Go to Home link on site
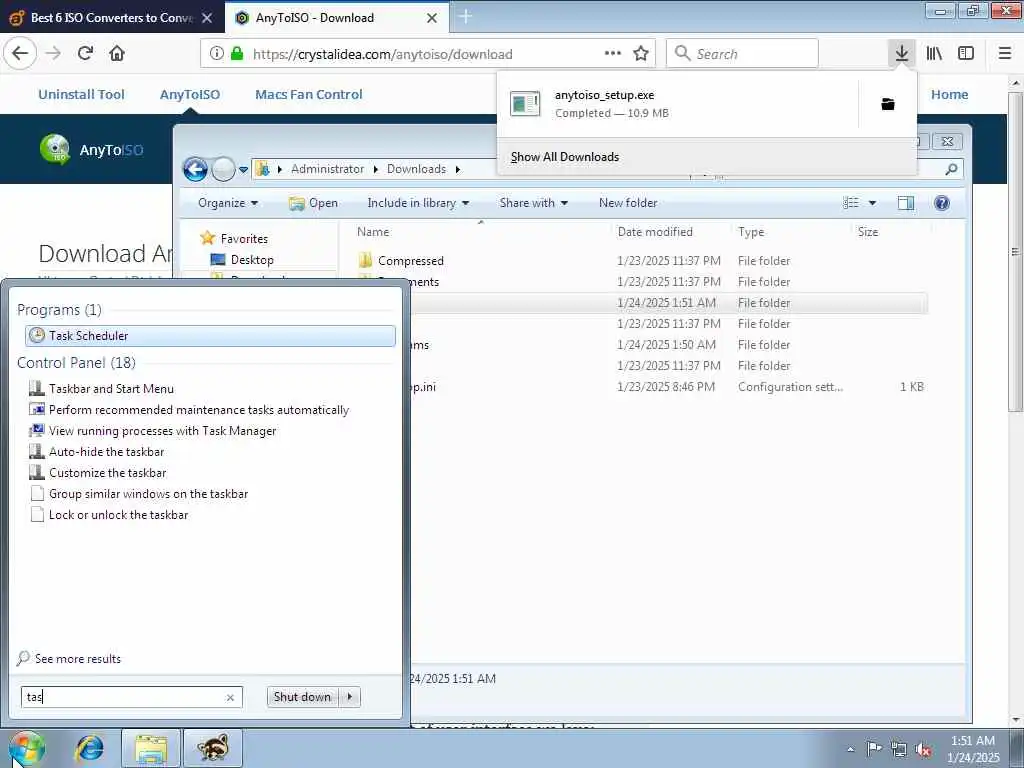This screenshot has width=1024, height=768. click(x=949, y=94)
